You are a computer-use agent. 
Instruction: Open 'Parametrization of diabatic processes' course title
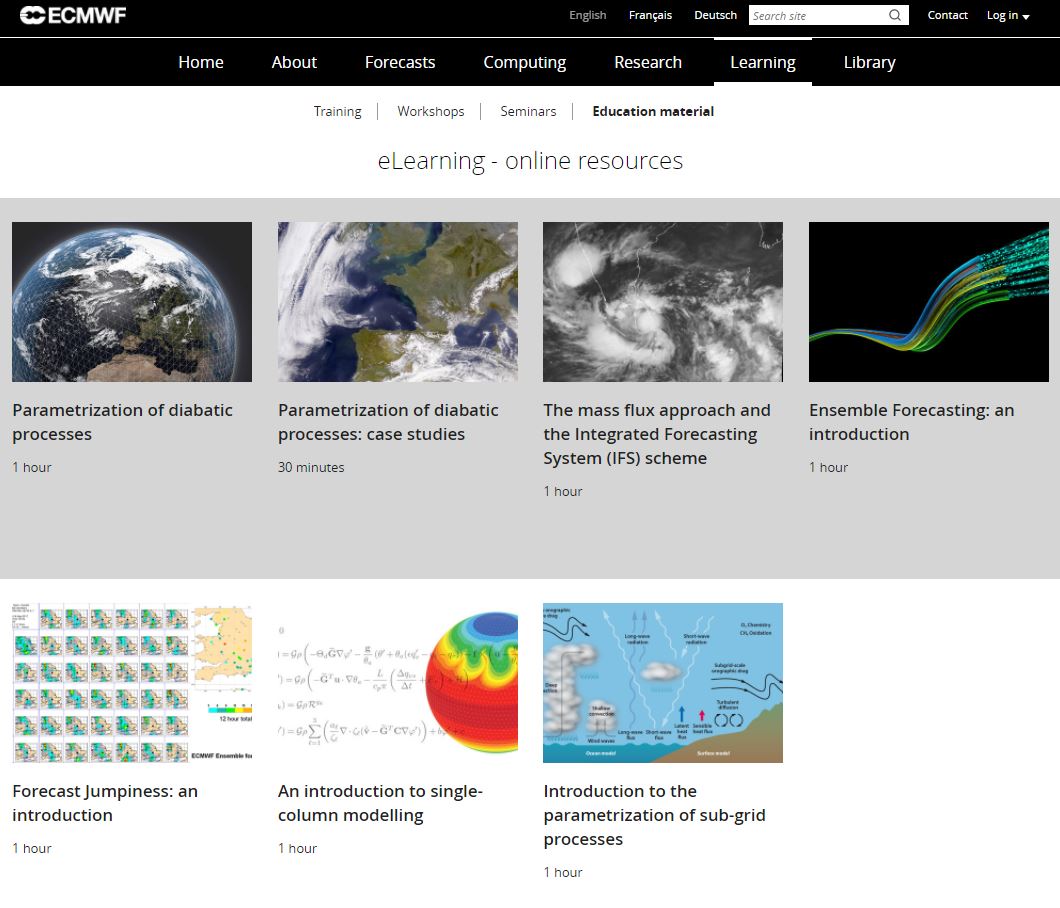(x=122, y=423)
